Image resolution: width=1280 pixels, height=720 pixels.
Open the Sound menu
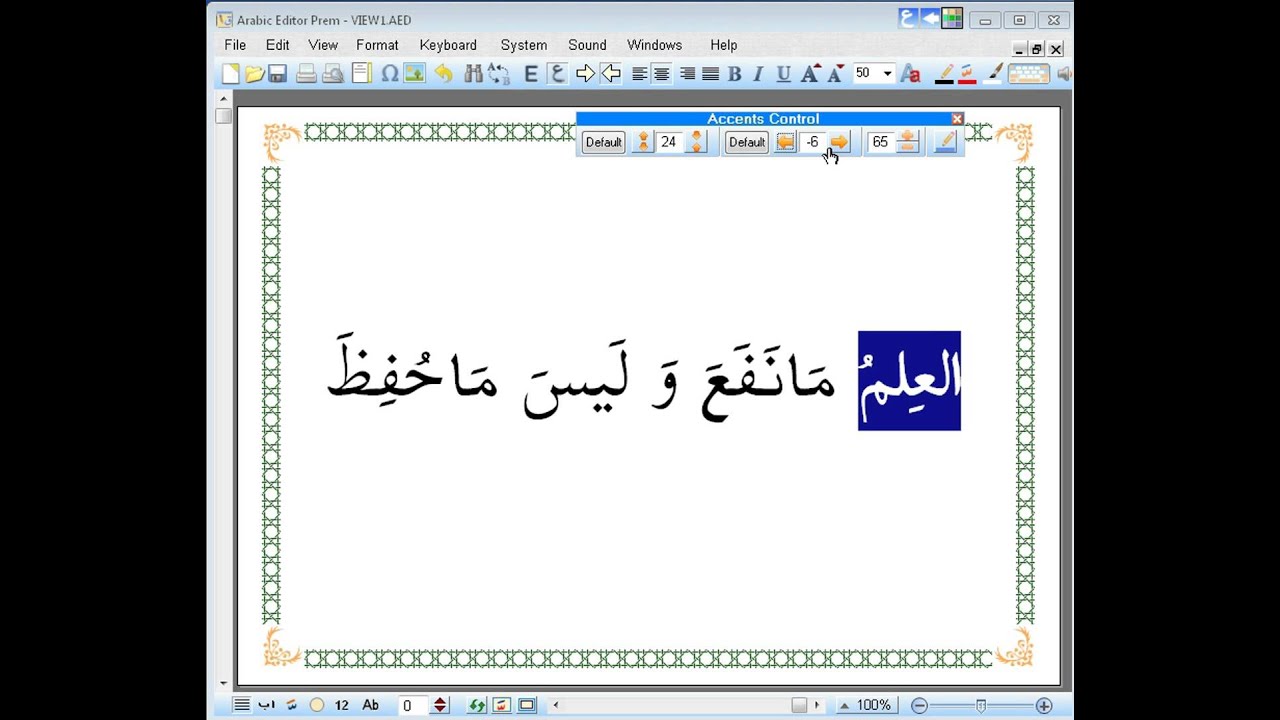pos(587,45)
